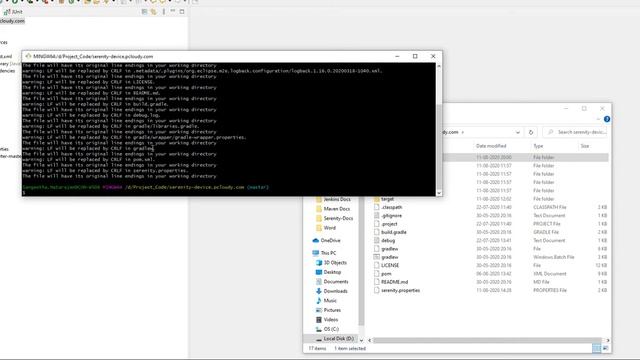Image resolution: width=640 pixels, height=360 pixels.
Task: Refresh the File Explorer folder view
Action: click(531, 132)
